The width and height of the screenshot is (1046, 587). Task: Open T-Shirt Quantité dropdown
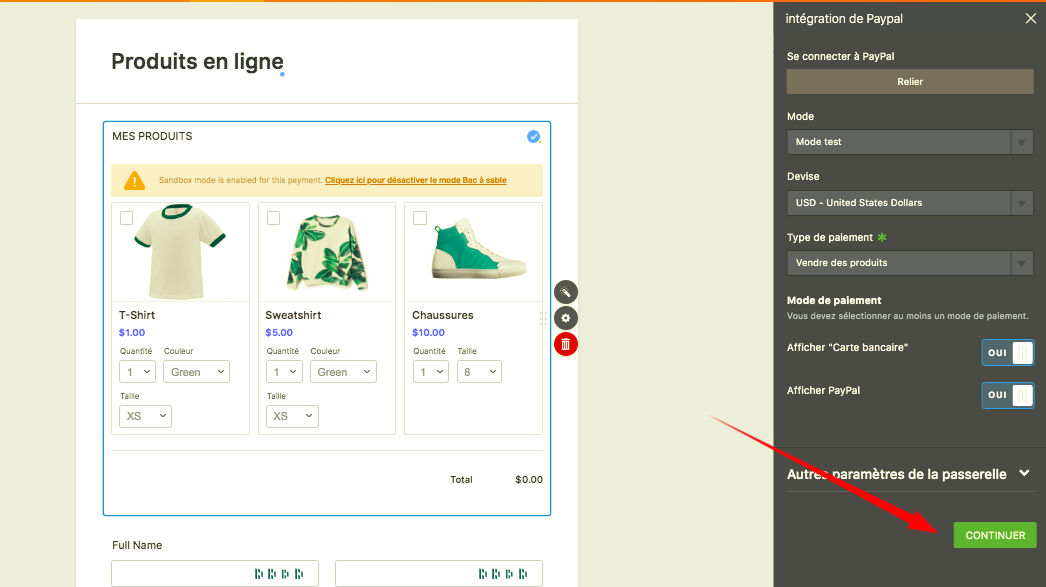[137, 372]
